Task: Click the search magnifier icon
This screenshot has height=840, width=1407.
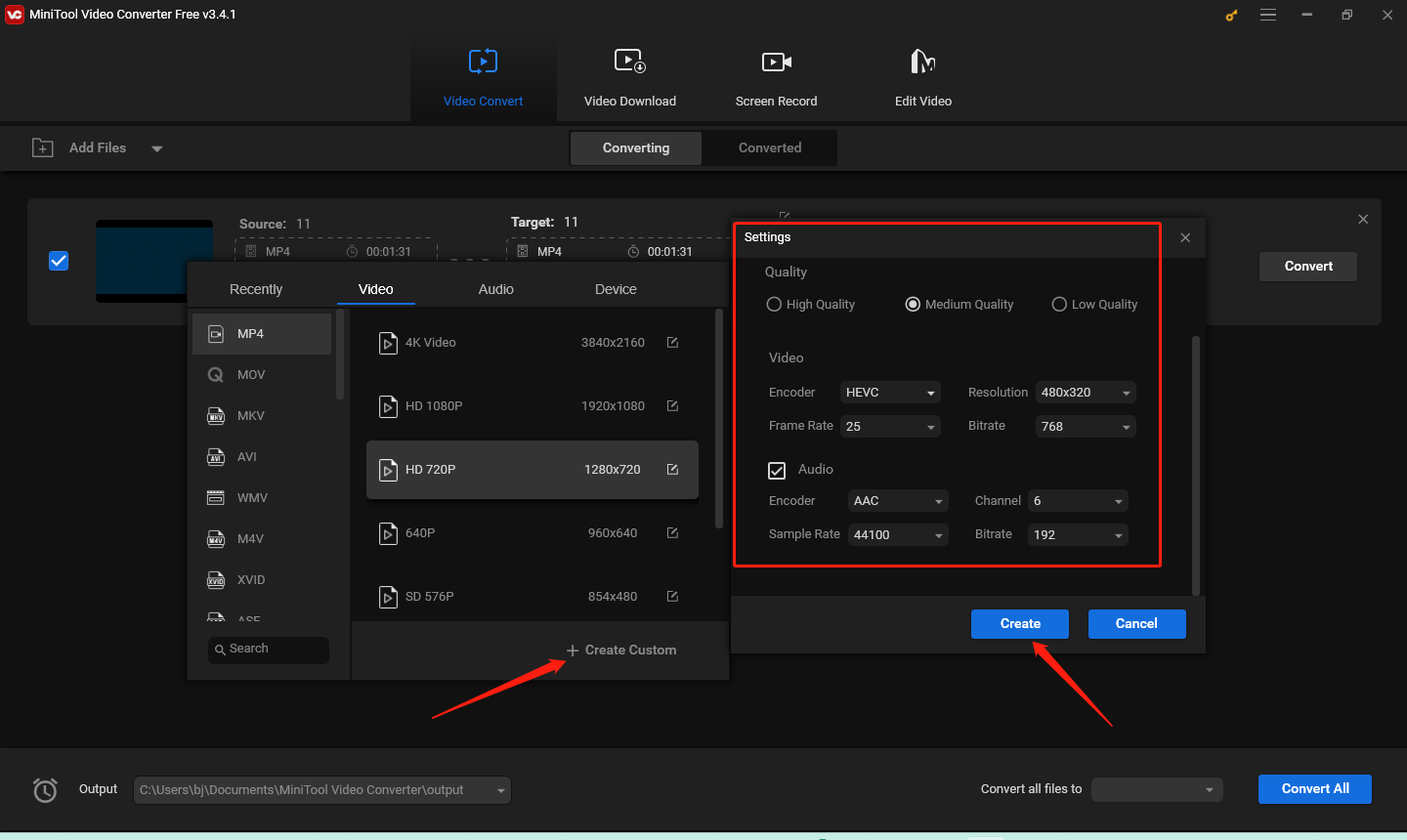Action: pos(220,650)
